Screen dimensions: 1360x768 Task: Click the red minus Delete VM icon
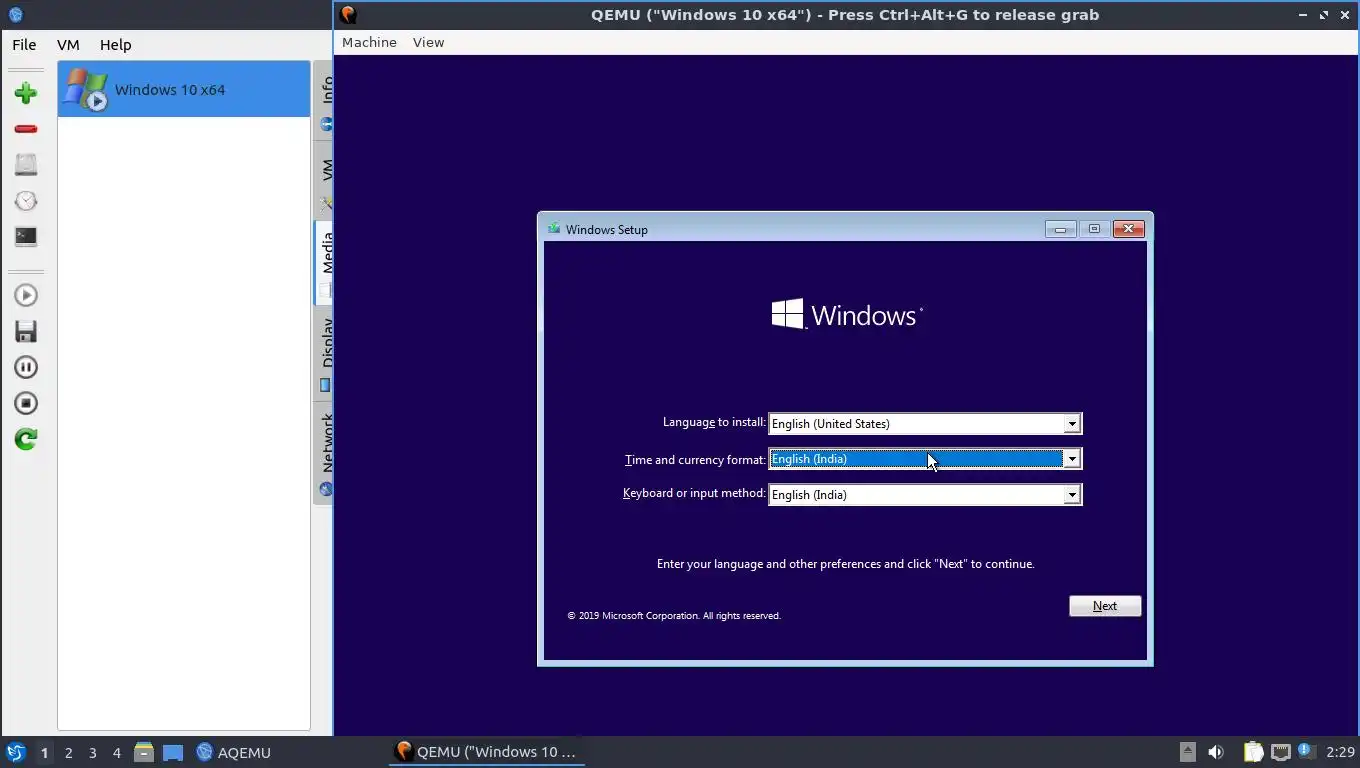[x=26, y=129]
